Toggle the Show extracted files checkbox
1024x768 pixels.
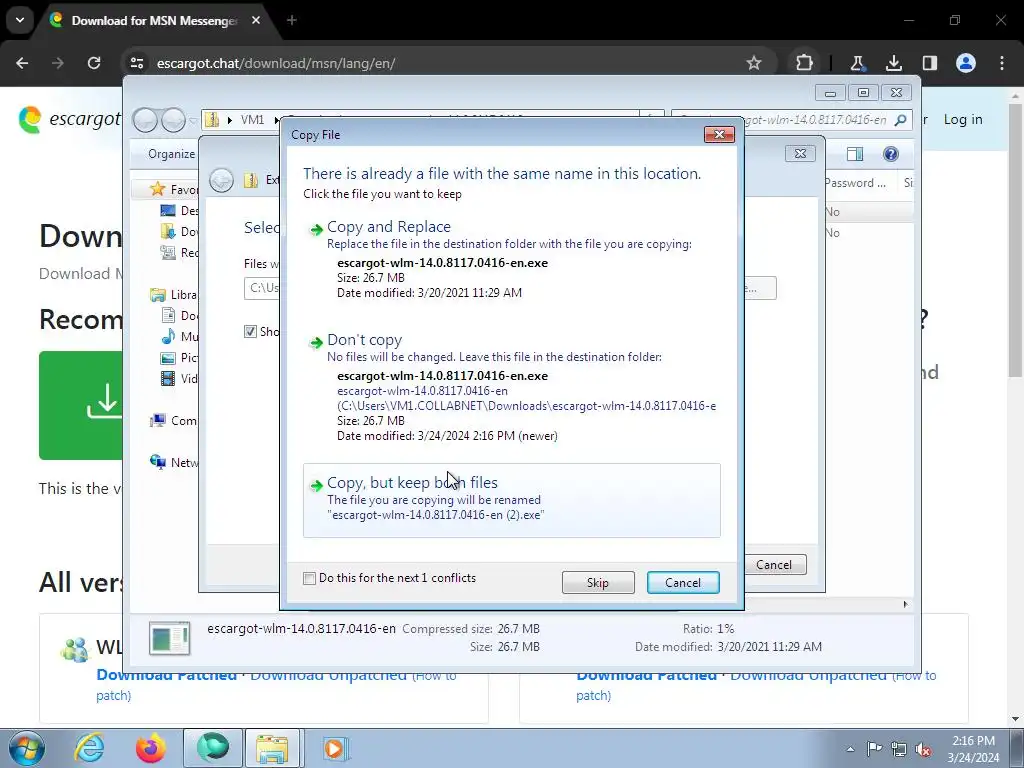click(250, 331)
